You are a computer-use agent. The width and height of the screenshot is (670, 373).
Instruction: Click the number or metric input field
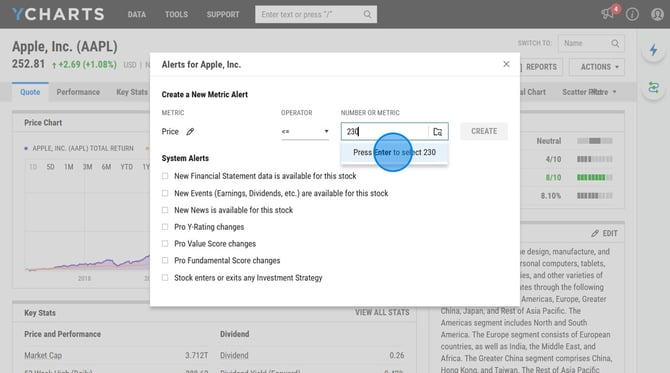385,132
